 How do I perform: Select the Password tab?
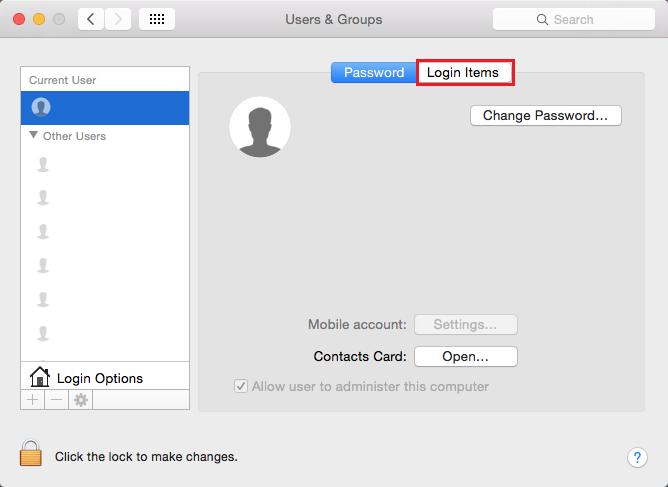pos(374,72)
